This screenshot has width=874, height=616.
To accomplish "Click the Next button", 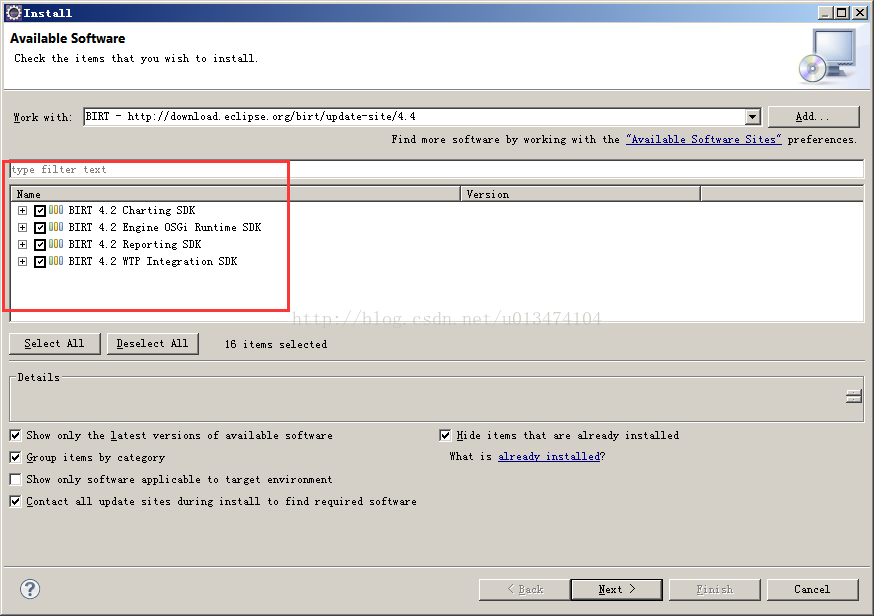I will [x=616, y=589].
